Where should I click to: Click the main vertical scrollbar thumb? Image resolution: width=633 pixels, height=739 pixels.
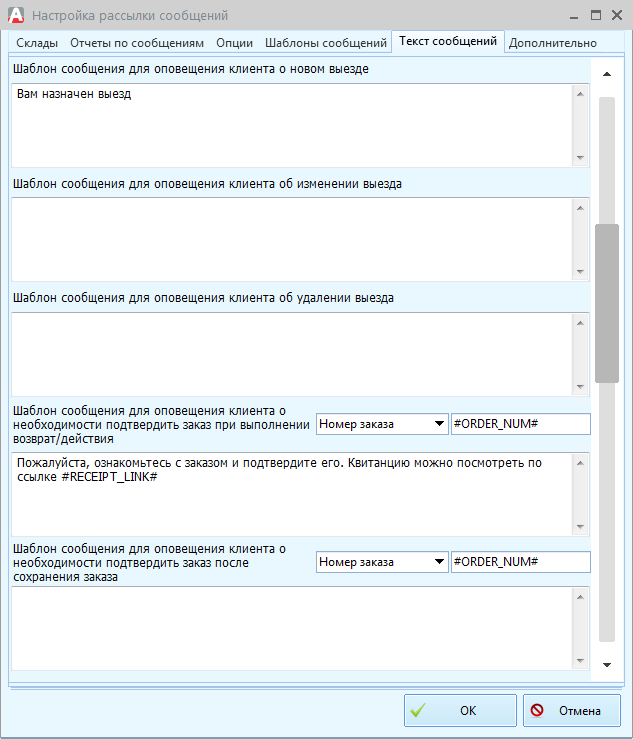606,303
